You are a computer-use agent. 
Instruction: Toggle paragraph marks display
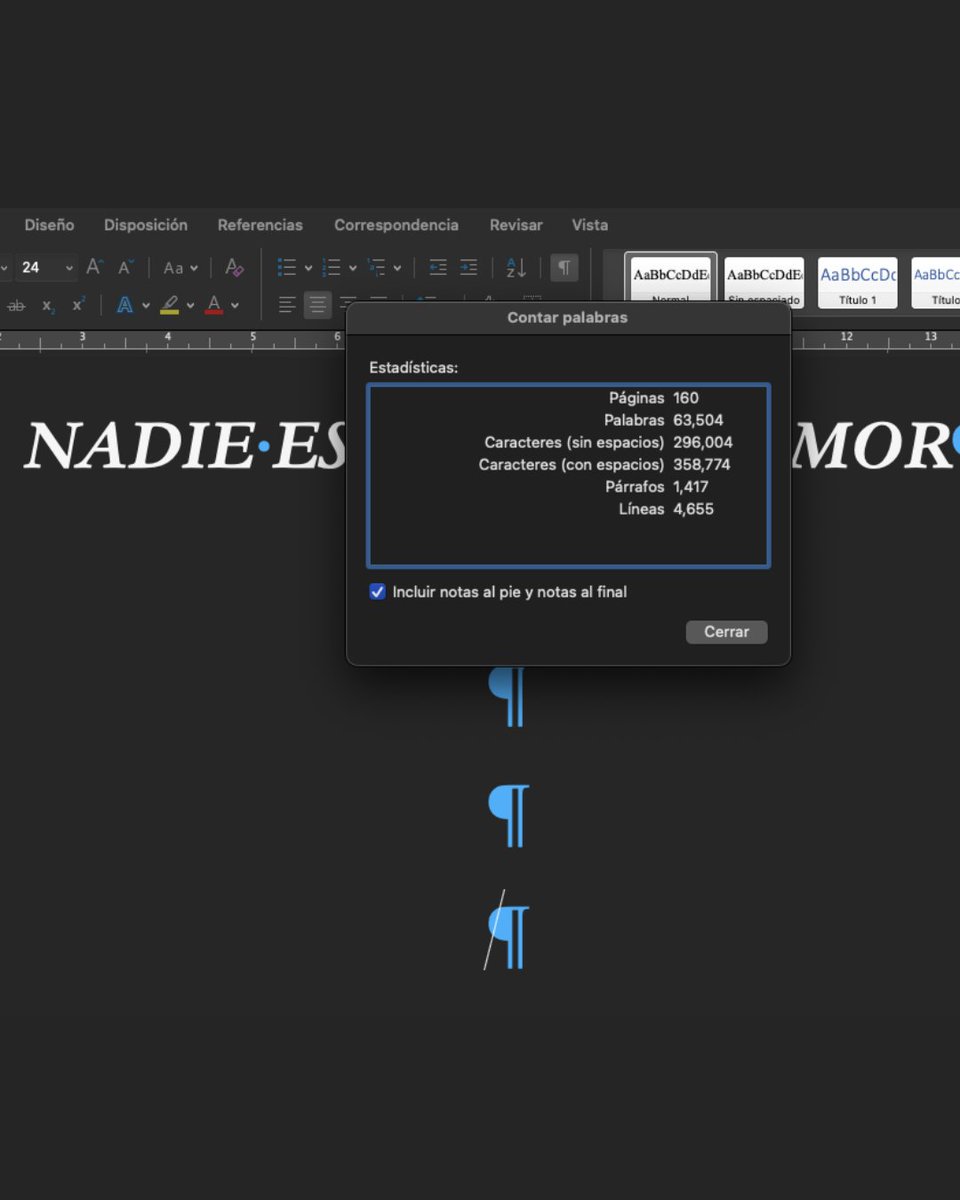coord(564,267)
